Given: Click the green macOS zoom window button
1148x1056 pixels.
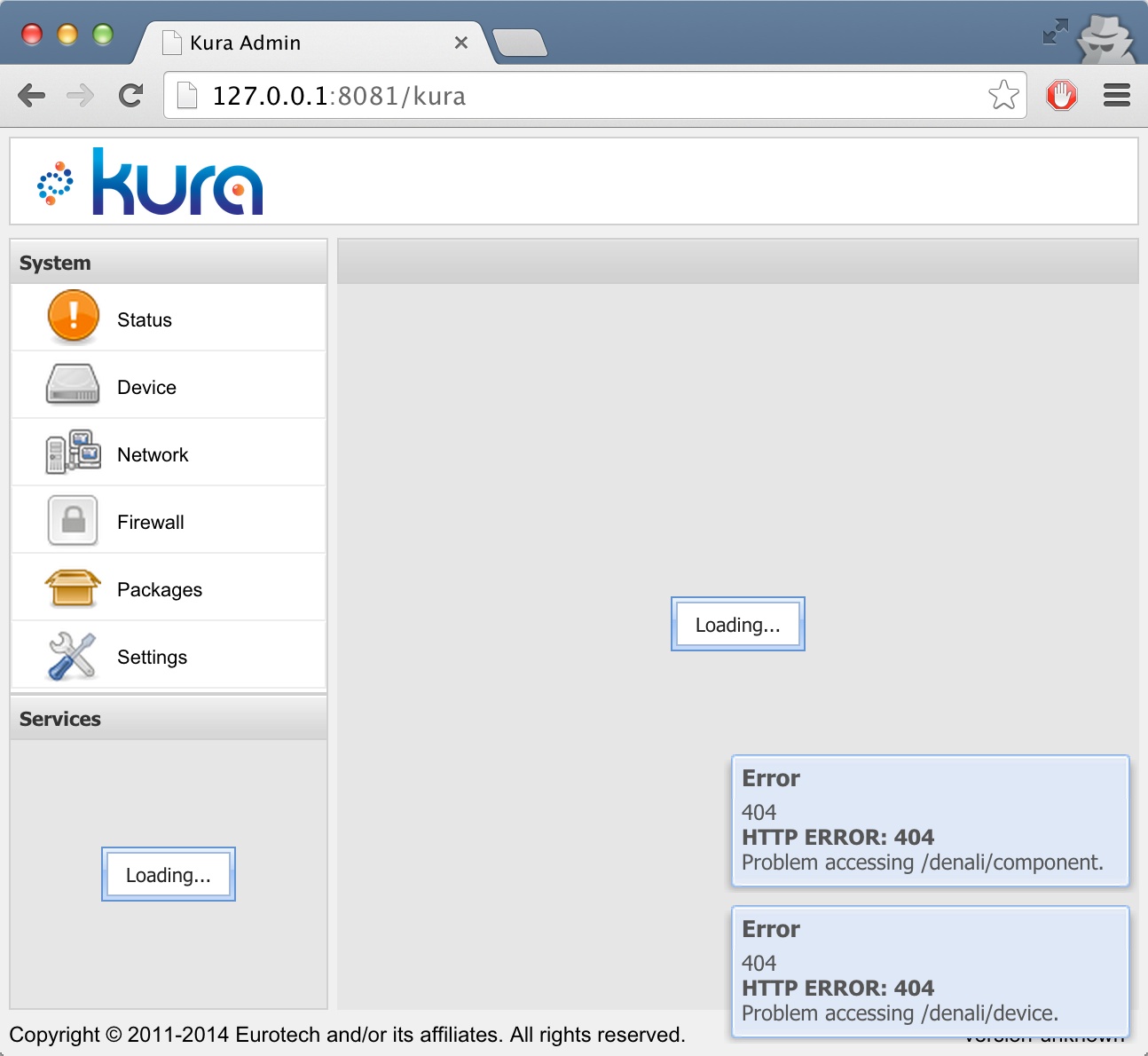Looking at the screenshot, I should [103, 34].
